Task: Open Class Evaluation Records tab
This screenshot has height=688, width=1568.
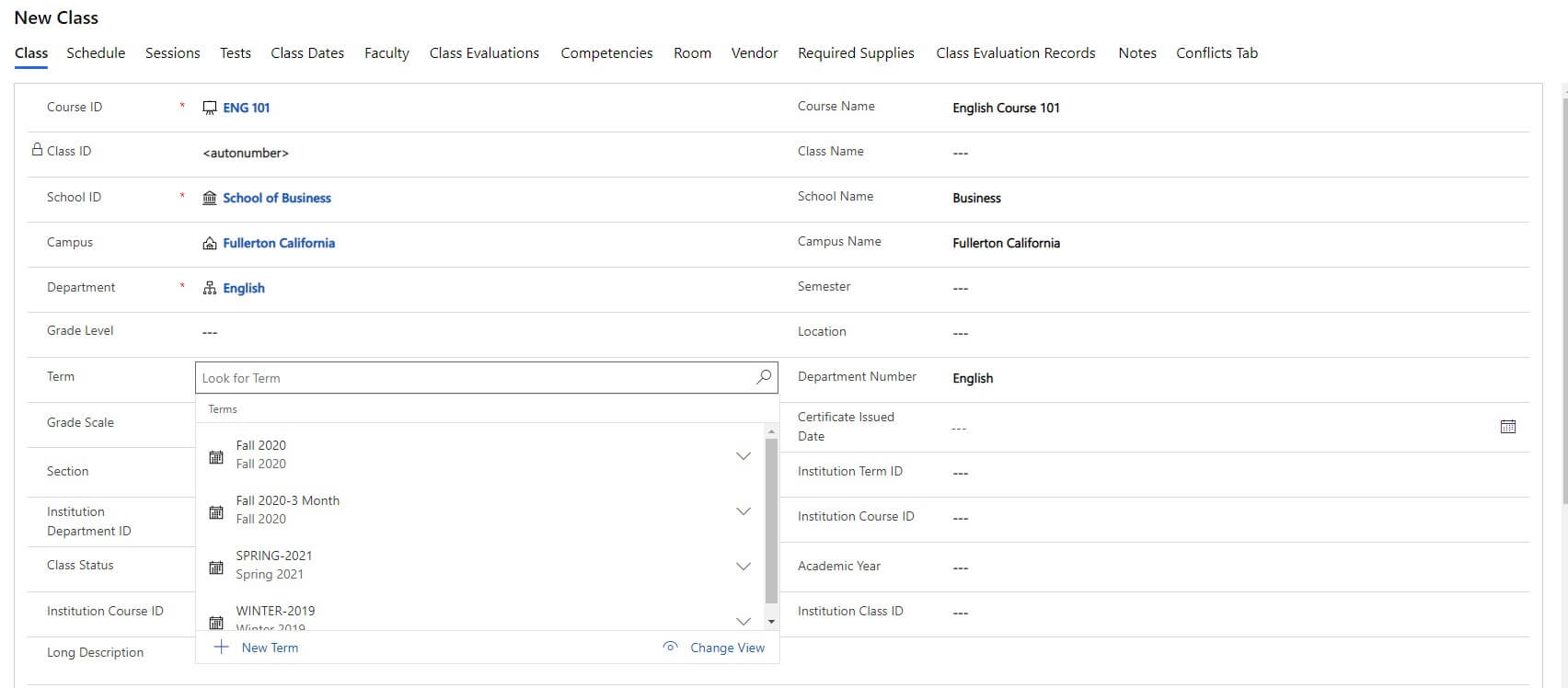Action: 1016,52
